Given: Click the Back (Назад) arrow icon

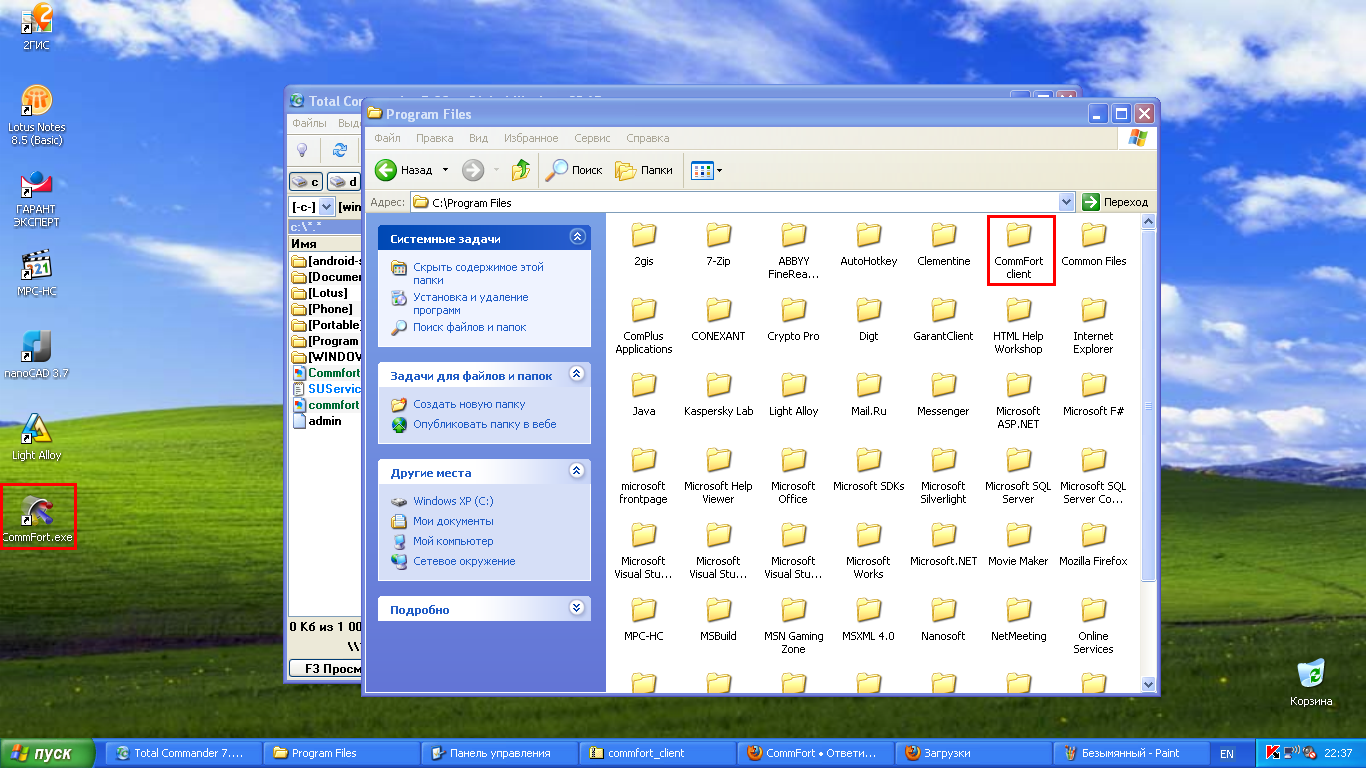Looking at the screenshot, I should point(387,170).
